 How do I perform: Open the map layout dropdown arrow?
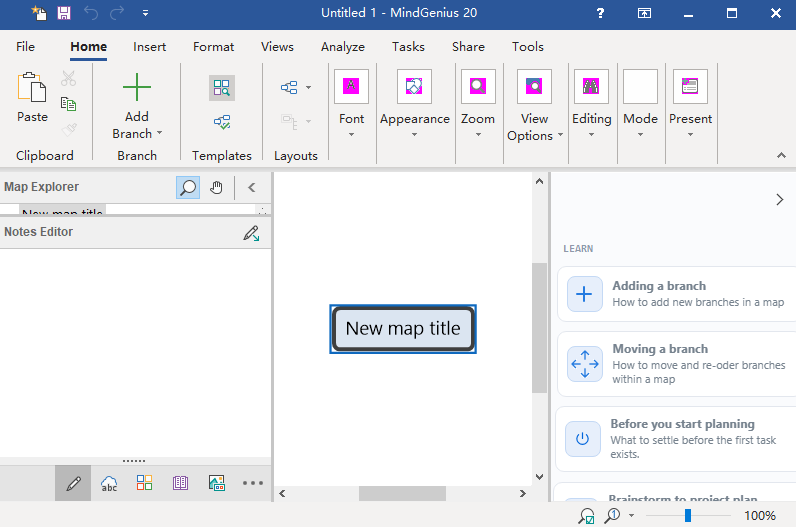tap(309, 87)
